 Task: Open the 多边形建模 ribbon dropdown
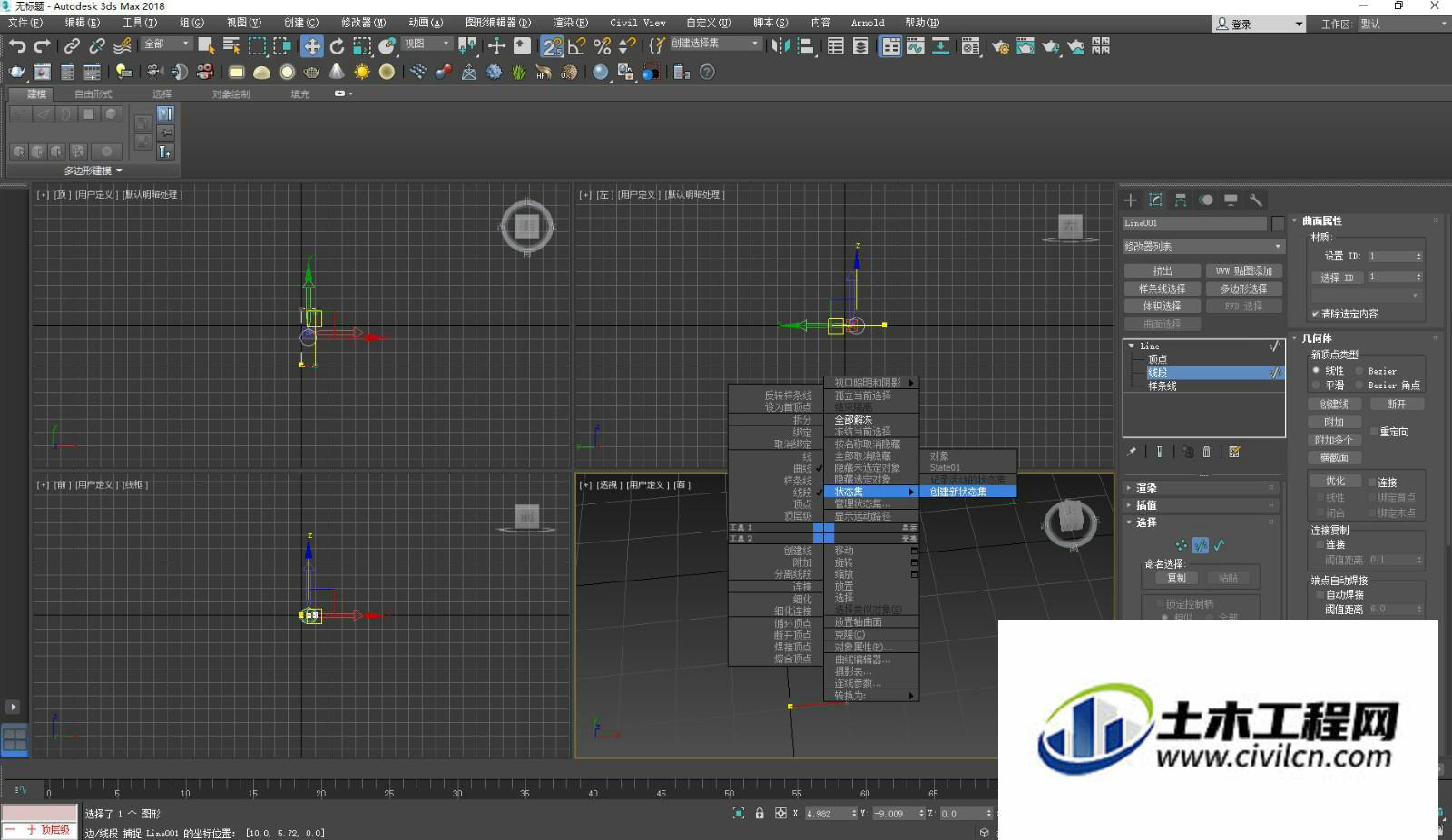coord(93,171)
